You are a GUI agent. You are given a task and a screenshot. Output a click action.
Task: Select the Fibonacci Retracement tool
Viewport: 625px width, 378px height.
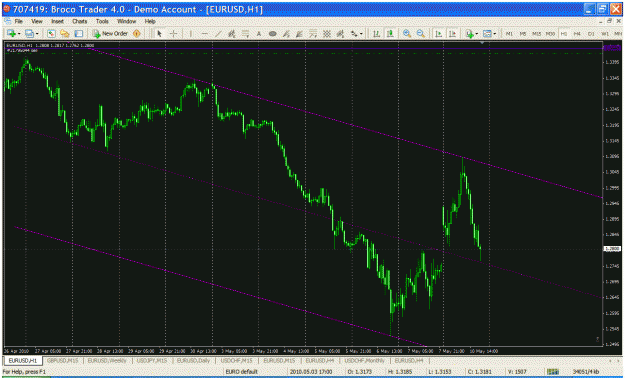click(245, 33)
